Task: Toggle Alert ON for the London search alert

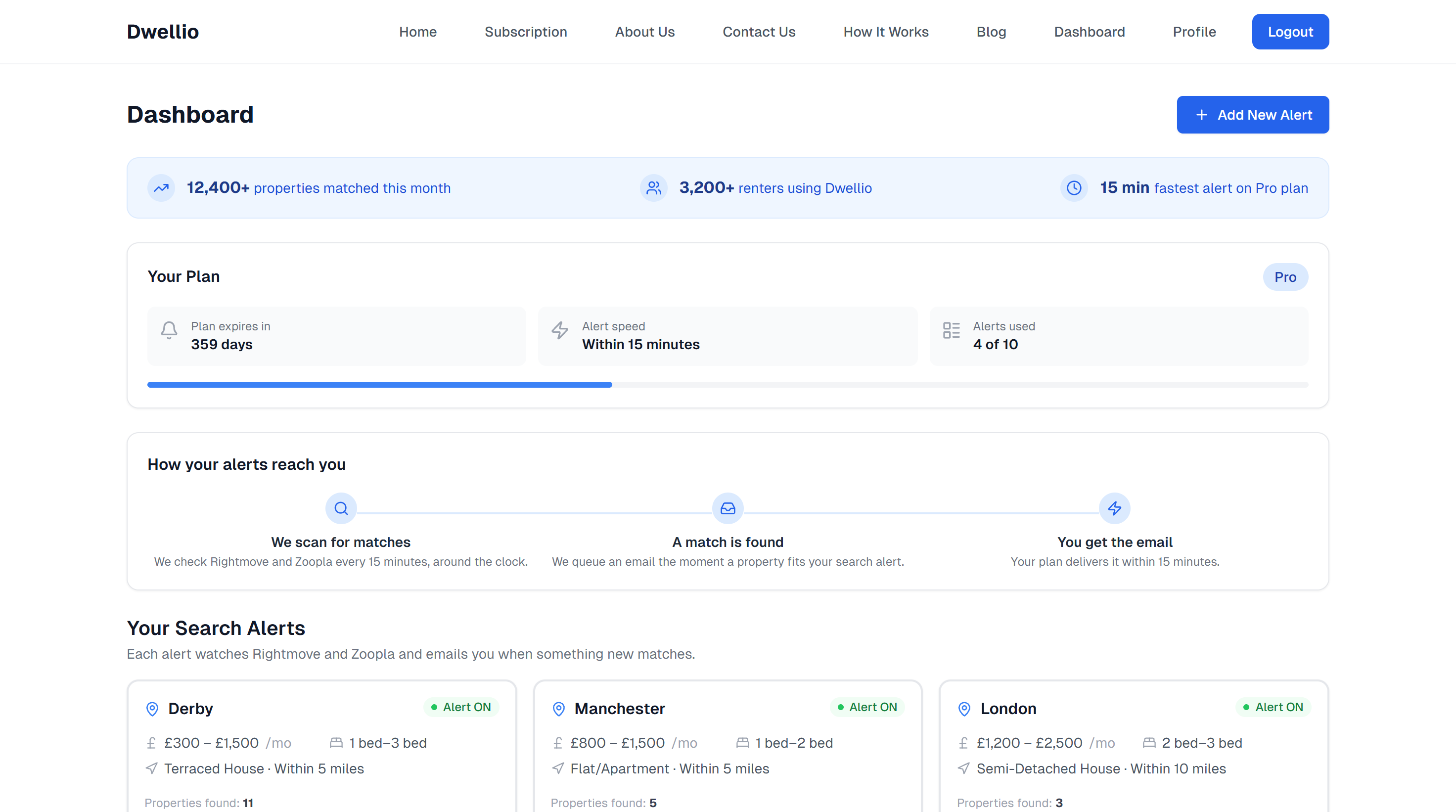Action: pyautogui.click(x=1273, y=706)
